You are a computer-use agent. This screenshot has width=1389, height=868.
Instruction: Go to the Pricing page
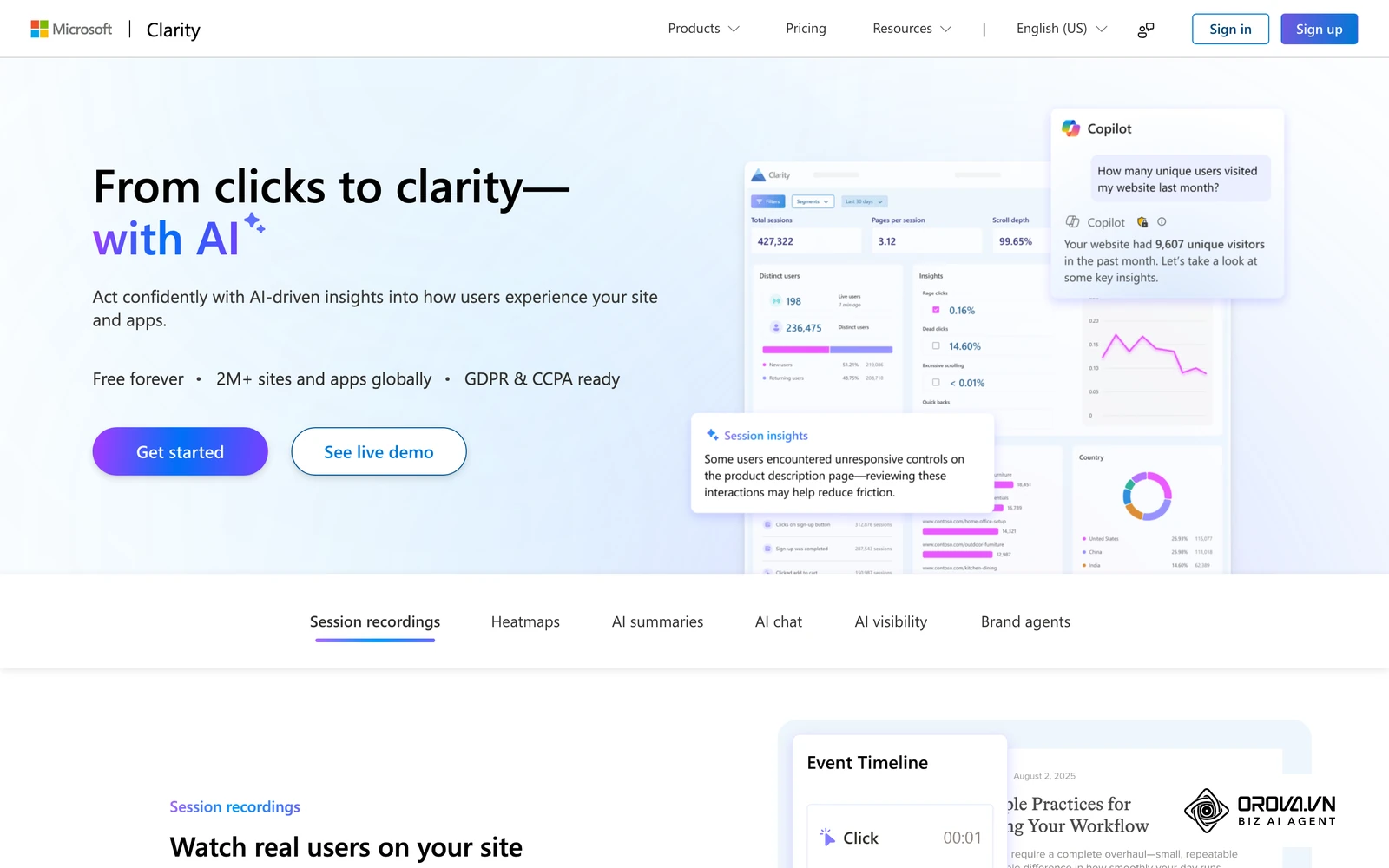tap(806, 29)
